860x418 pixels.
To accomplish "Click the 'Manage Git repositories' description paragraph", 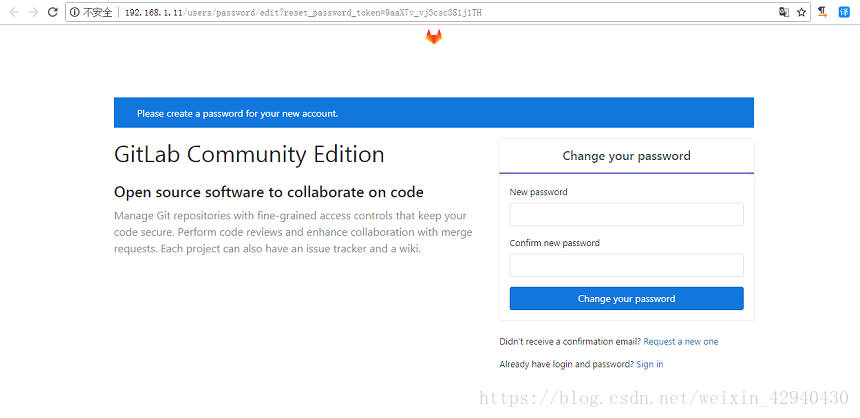I will pos(293,232).
